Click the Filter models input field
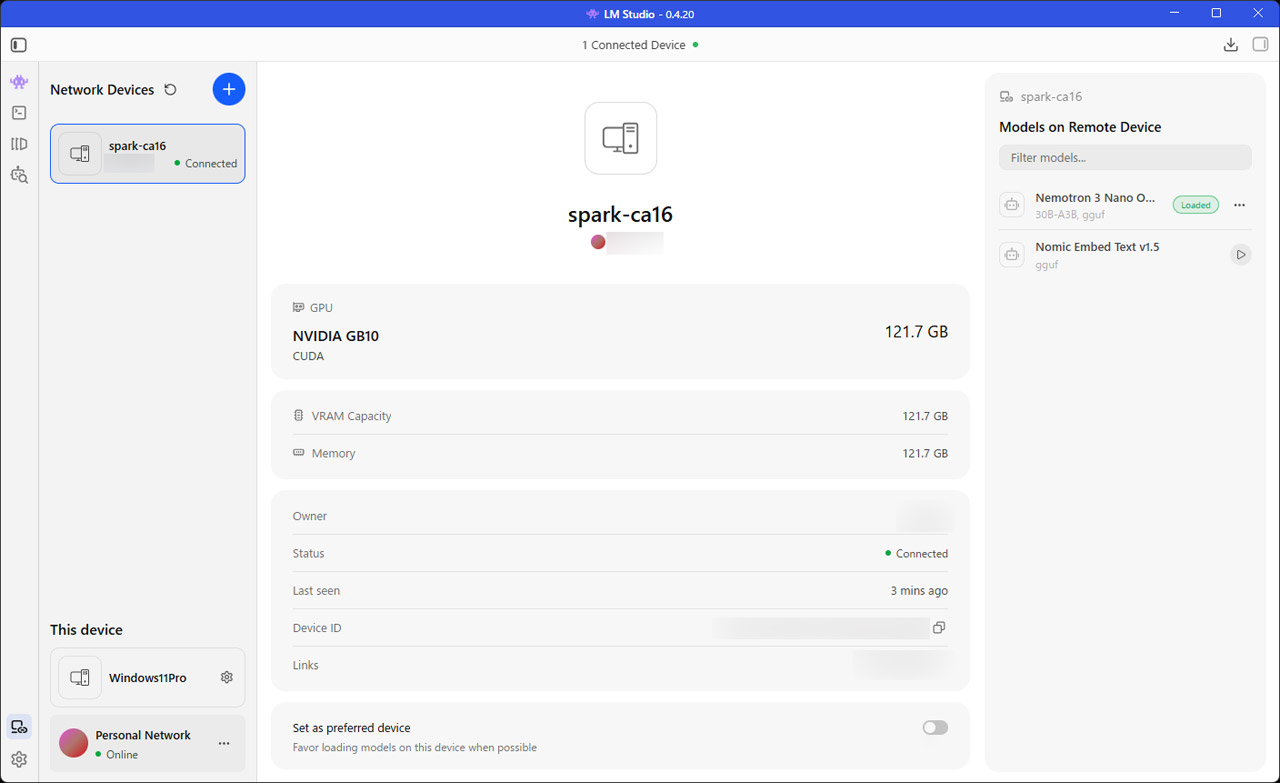Screen dimensions: 1280x783 pyautogui.click(x=1125, y=157)
